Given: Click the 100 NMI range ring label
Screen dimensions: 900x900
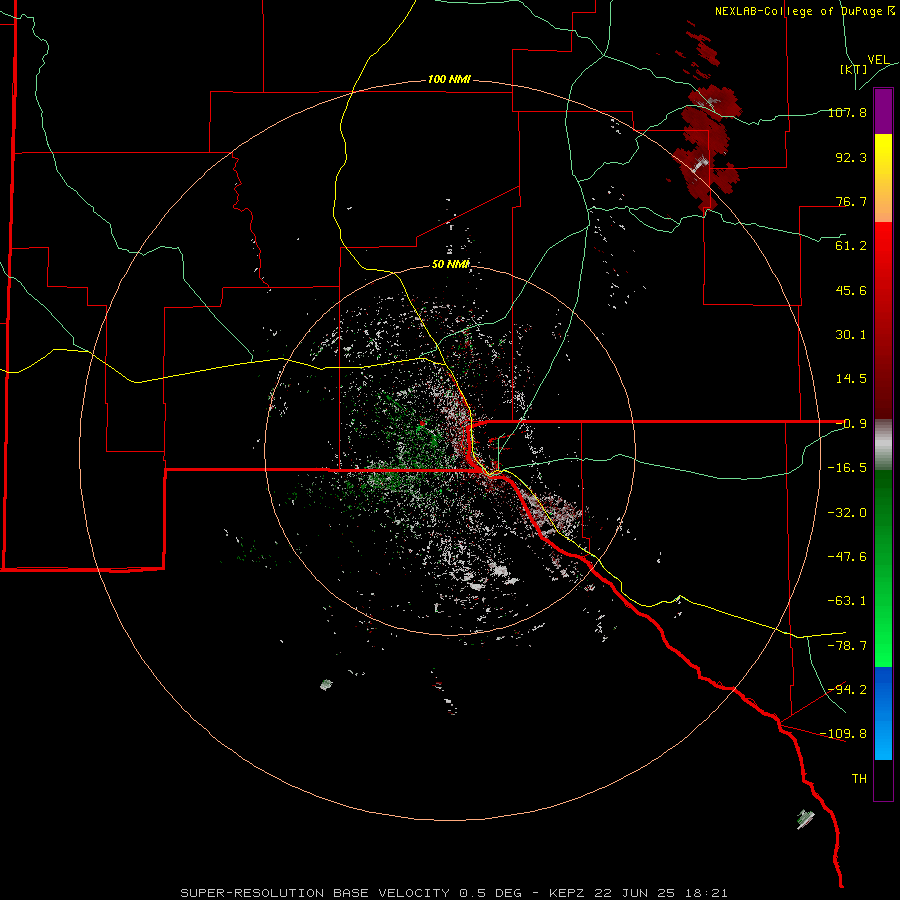Looking at the screenshot, I should click(449, 79).
